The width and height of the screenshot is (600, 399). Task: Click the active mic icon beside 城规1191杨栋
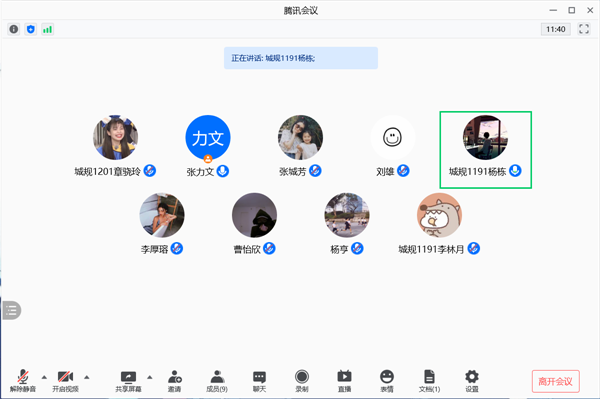click(x=515, y=171)
